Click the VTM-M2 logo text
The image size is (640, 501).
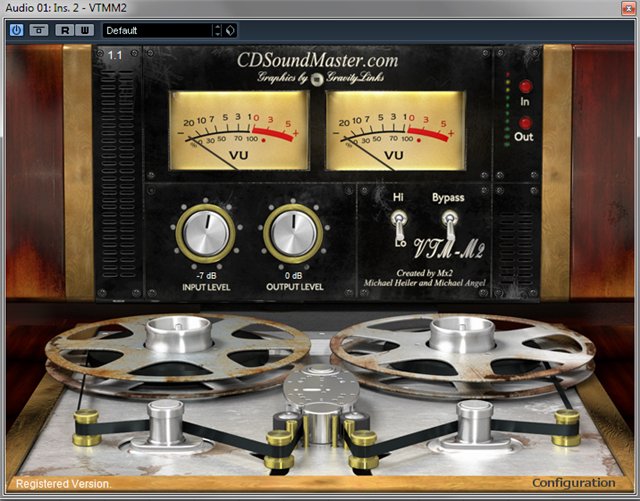[x=449, y=249]
